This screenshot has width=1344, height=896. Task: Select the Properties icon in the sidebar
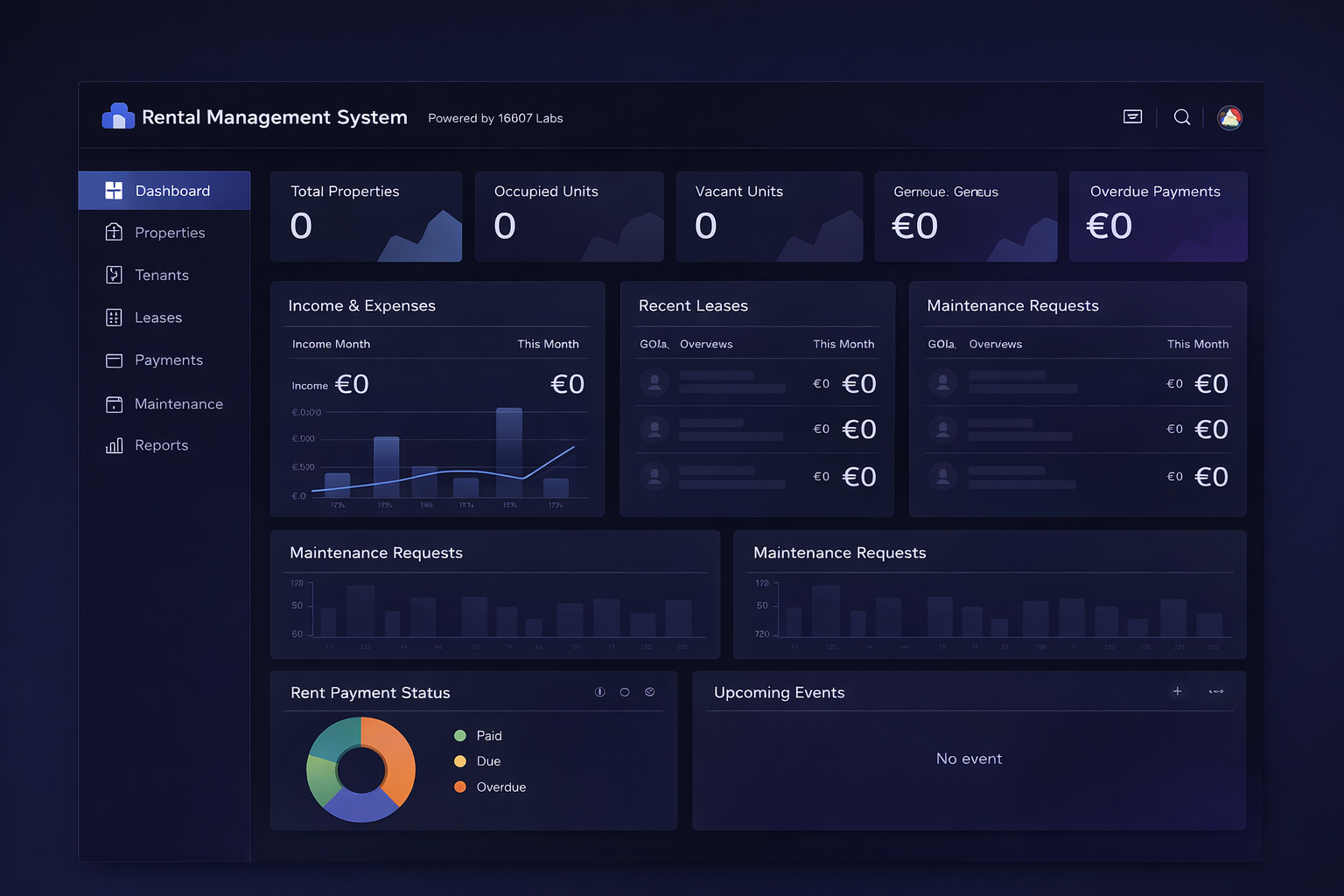[x=115, y=232]
